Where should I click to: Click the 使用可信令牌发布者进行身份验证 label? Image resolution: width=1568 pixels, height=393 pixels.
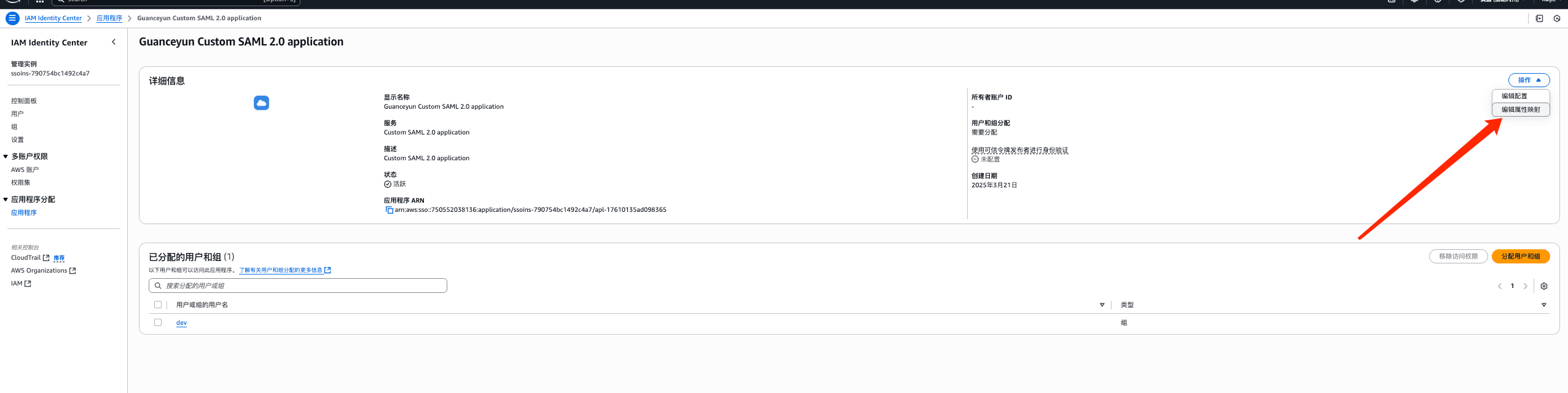coord(1020,150)
